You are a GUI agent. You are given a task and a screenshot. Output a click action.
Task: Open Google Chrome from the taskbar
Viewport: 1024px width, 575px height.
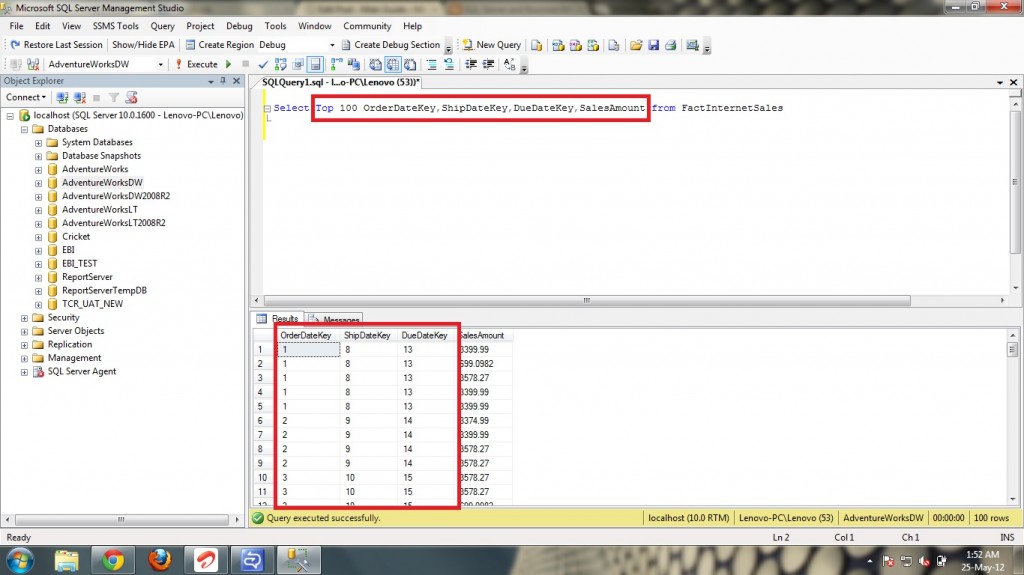[112, 560]
